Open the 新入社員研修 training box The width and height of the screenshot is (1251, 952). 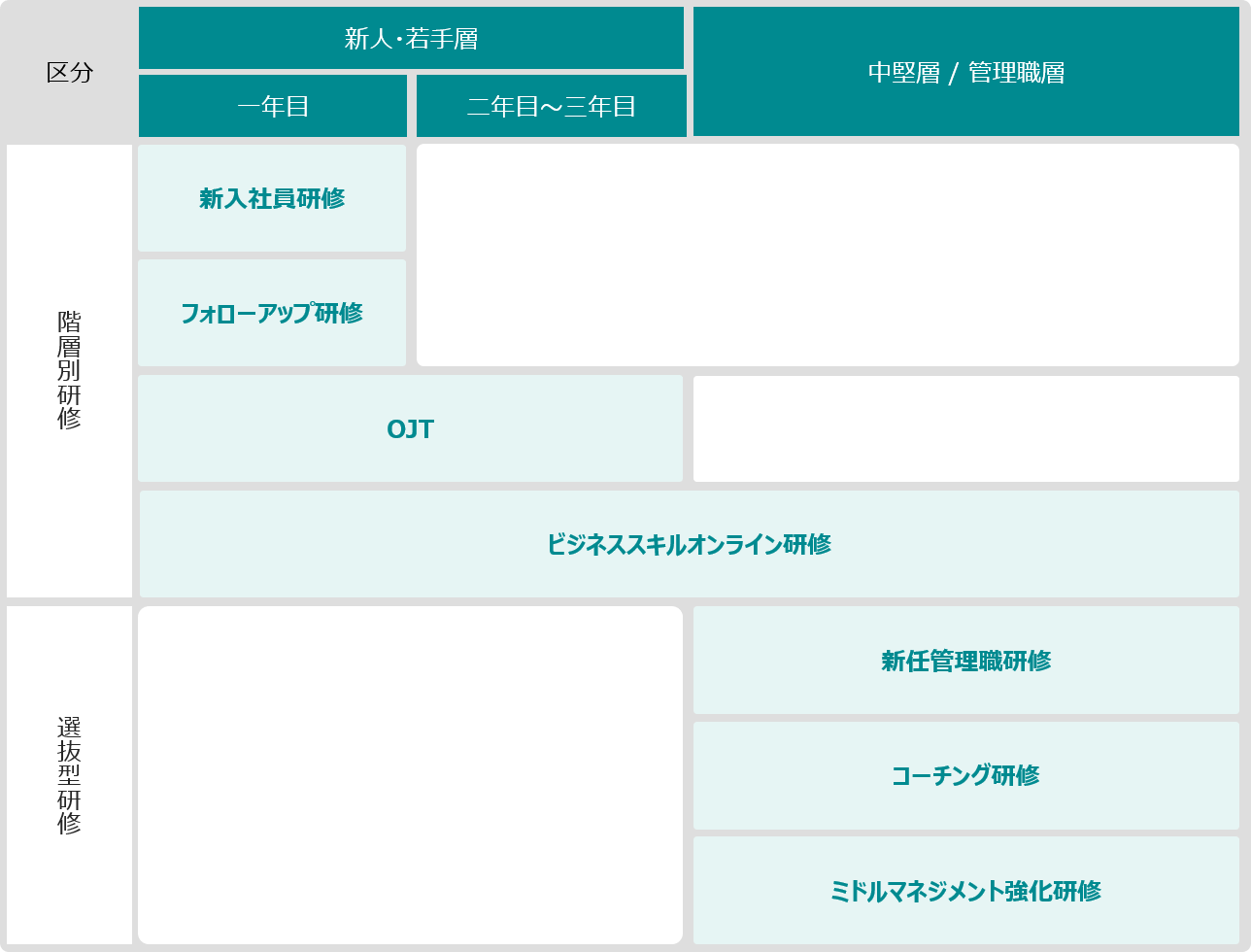click(x=272, y=198)
